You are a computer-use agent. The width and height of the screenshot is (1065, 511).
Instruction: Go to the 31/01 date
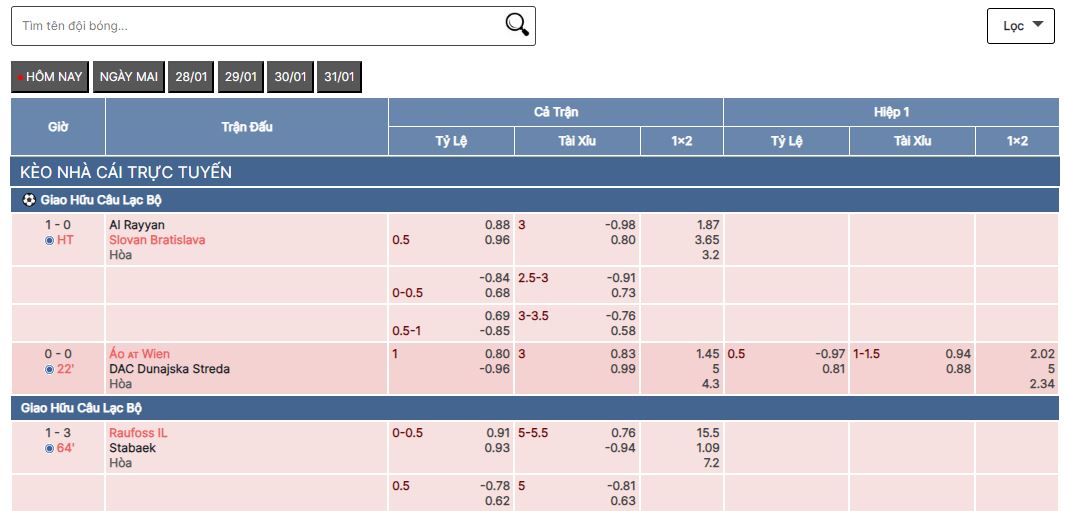pyautogui.click(x=339, y=77)
